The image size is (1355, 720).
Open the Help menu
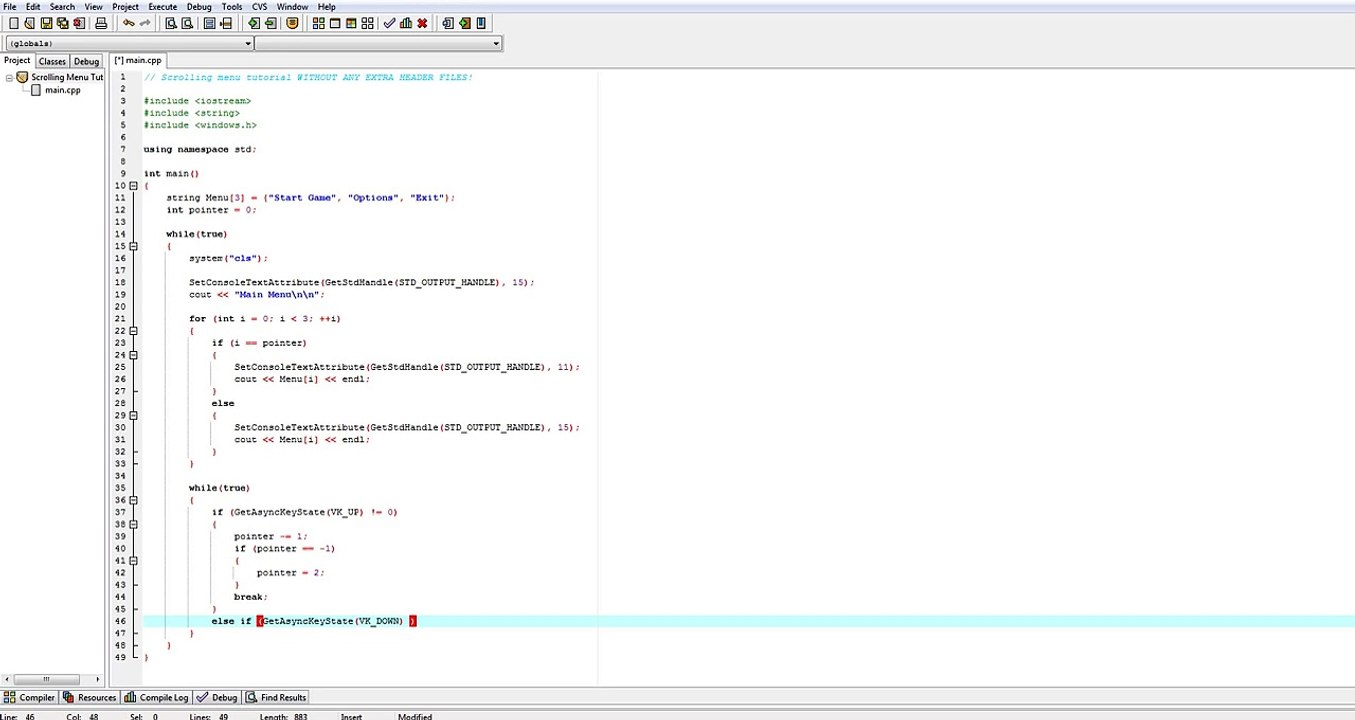326,6
